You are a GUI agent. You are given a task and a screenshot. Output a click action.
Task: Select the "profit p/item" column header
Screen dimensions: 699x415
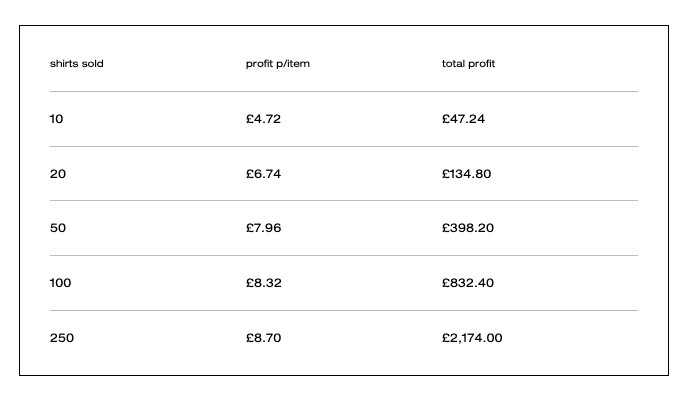click(x=277, y=64)
